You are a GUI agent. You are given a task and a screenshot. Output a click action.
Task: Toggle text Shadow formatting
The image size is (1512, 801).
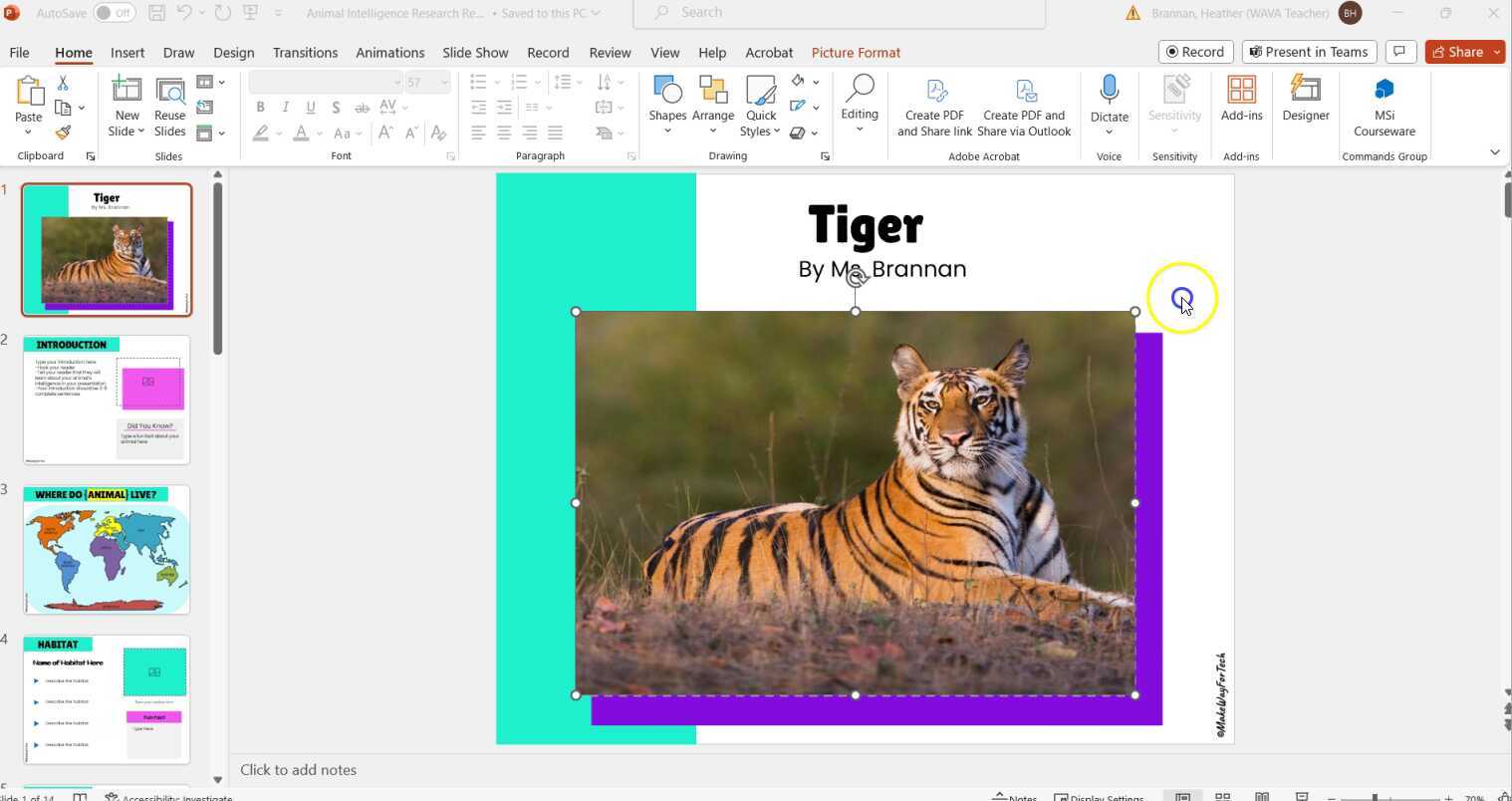coord(336,107)
